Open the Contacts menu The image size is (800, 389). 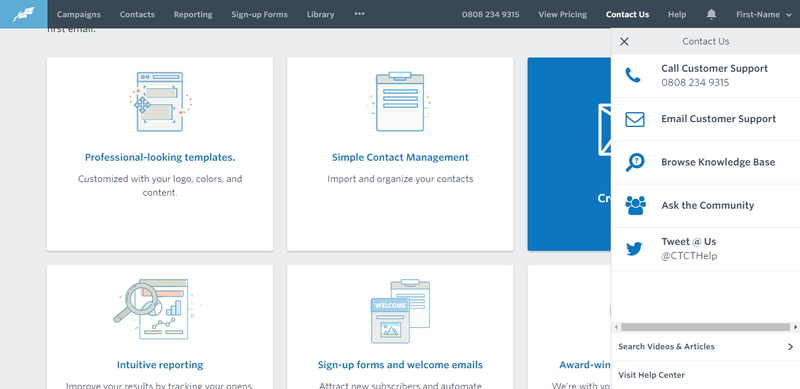point(137,14)
